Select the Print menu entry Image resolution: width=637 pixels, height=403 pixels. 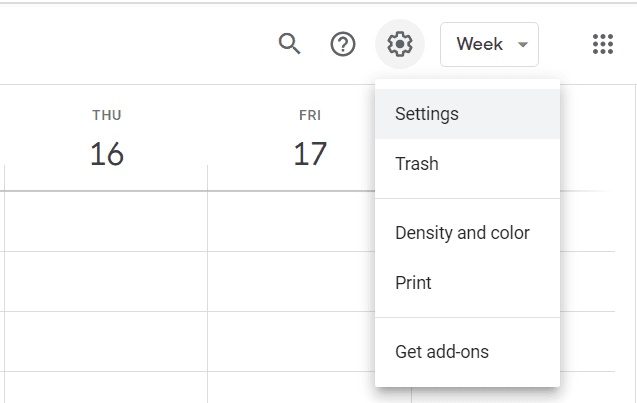(413, 283)
